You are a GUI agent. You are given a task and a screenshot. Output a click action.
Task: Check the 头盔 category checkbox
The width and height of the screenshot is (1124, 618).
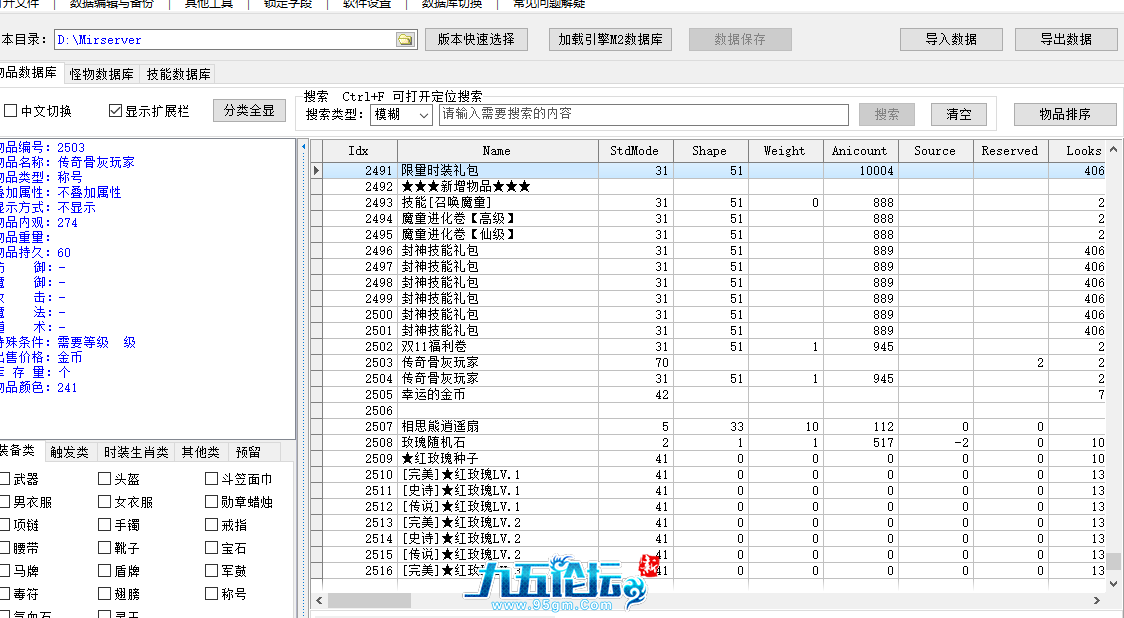pyautogui.click(x=105, y=479)
